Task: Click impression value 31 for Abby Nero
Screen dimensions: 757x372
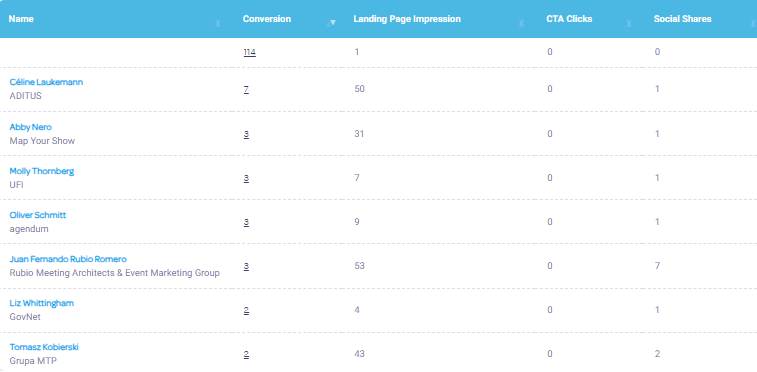Action: click(x=359, y=134)
